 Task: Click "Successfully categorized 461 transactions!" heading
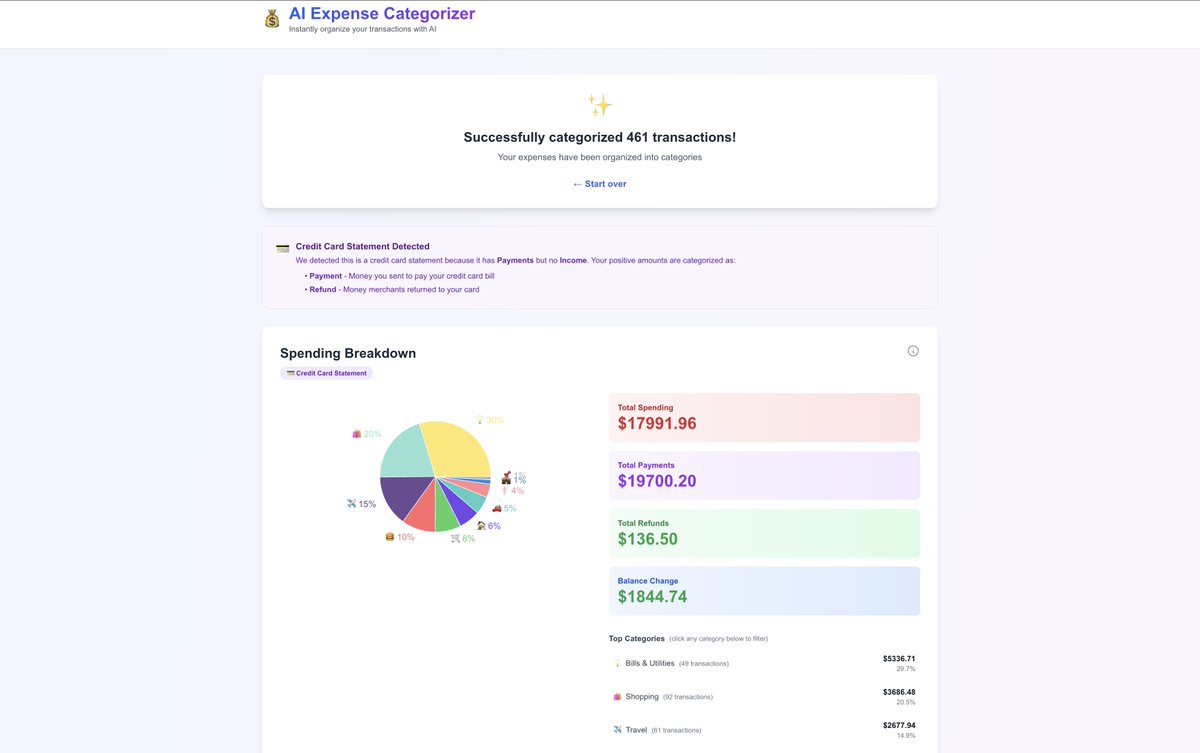pos(600,137)
